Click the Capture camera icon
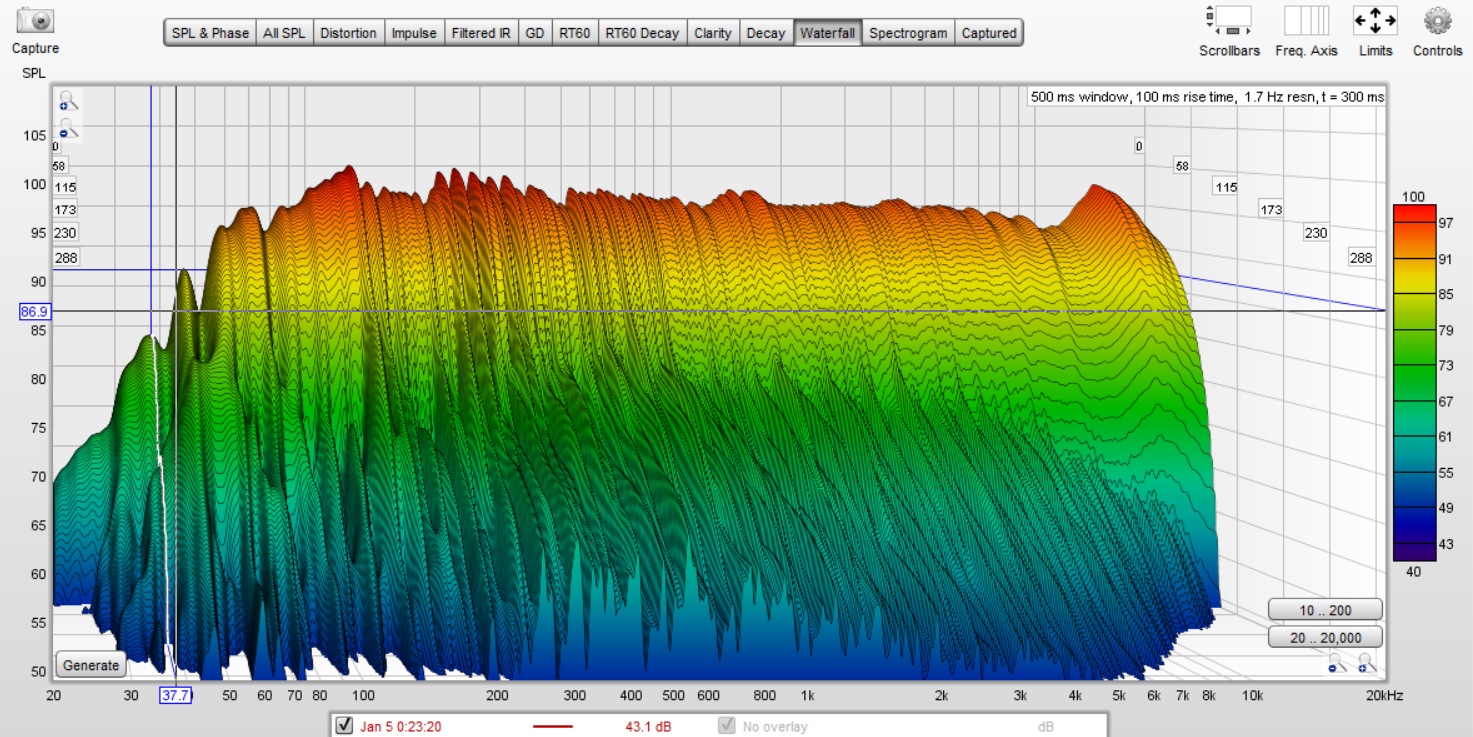 pyautogui.click(x=35, y=20)
